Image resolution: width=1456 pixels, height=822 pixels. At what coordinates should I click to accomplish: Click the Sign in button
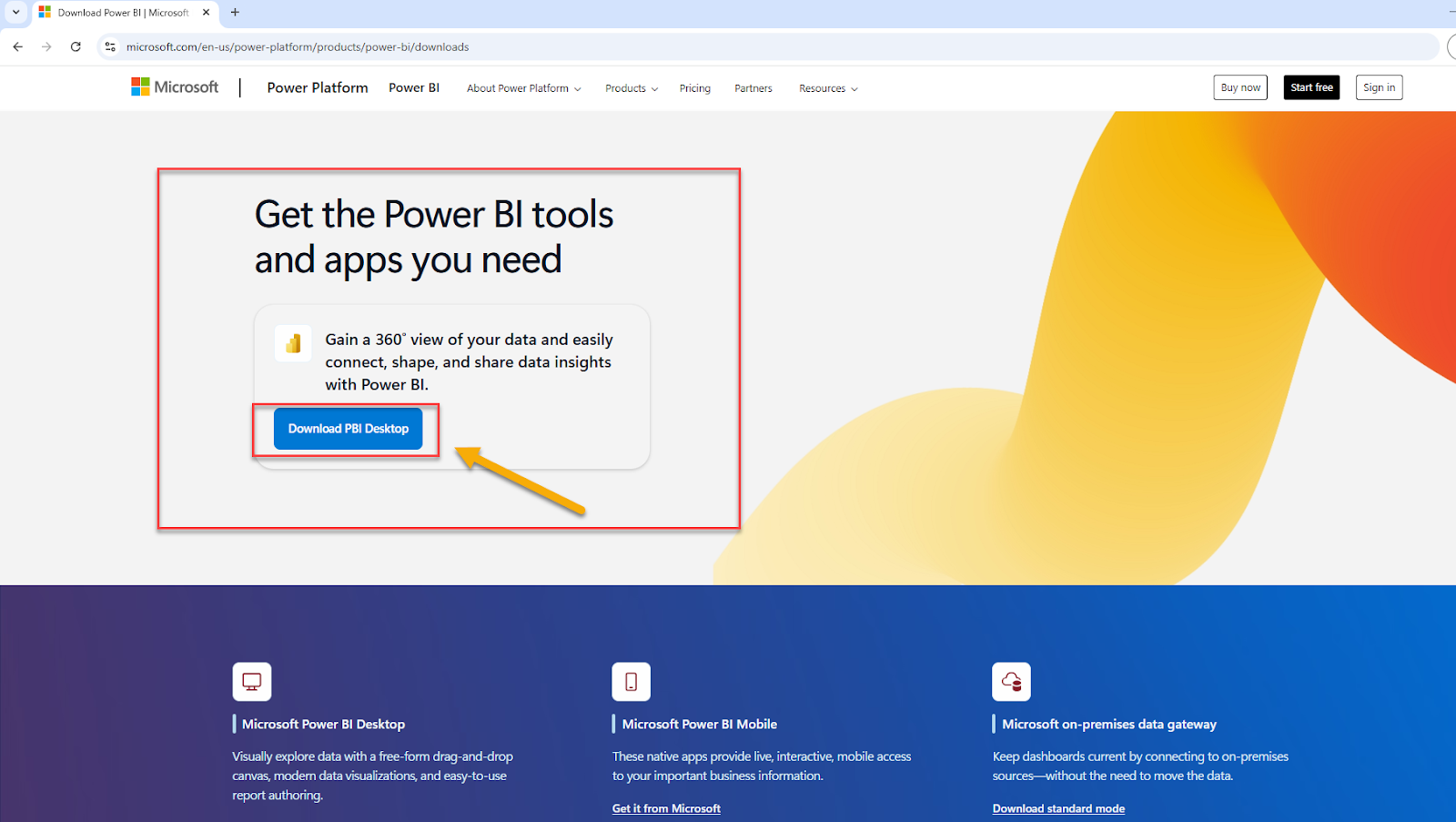coord(1379,87)
